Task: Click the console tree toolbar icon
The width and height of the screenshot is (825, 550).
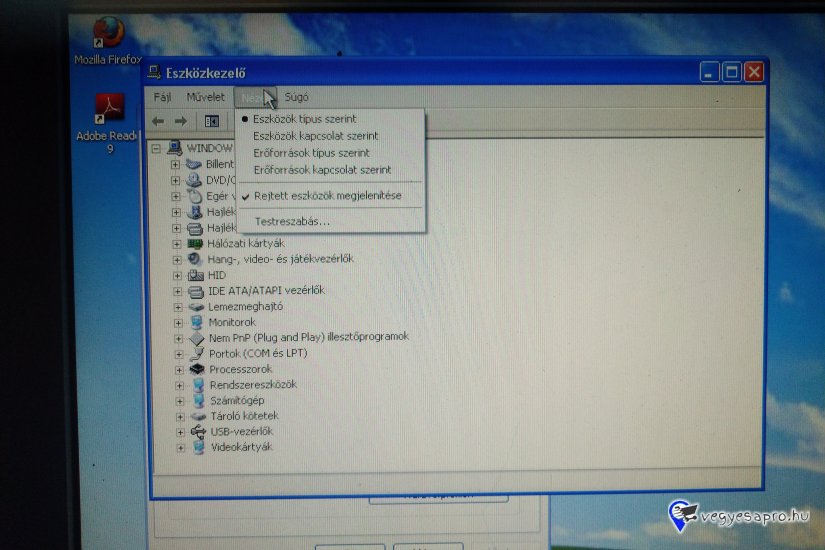Action: coord(211,121)
